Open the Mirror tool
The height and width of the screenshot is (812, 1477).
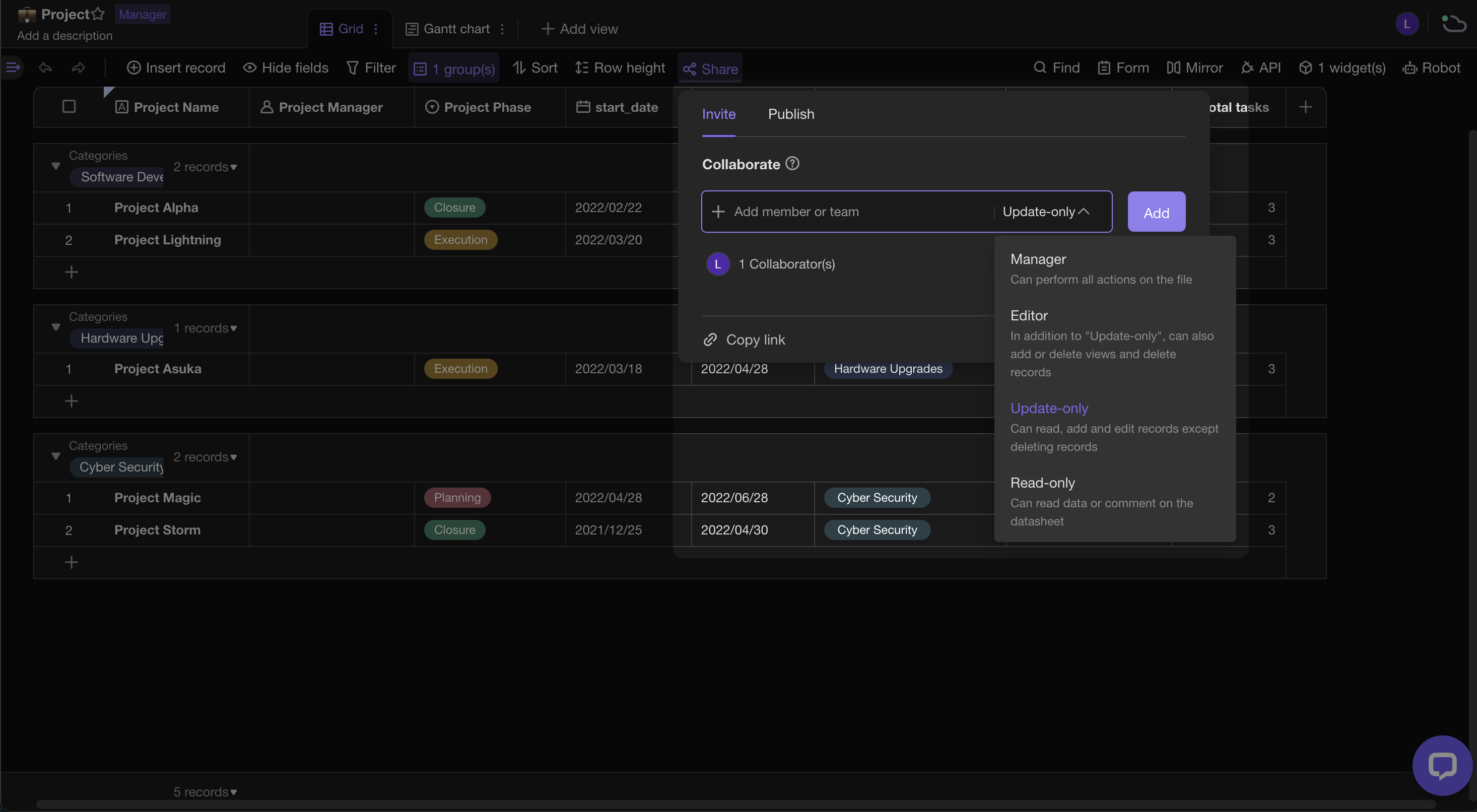click(x=1194, y=67)
